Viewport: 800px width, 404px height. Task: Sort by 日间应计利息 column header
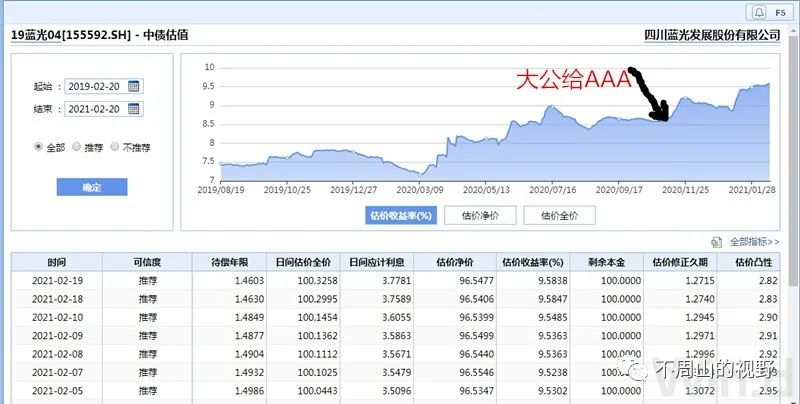click(x=377, y=262)
